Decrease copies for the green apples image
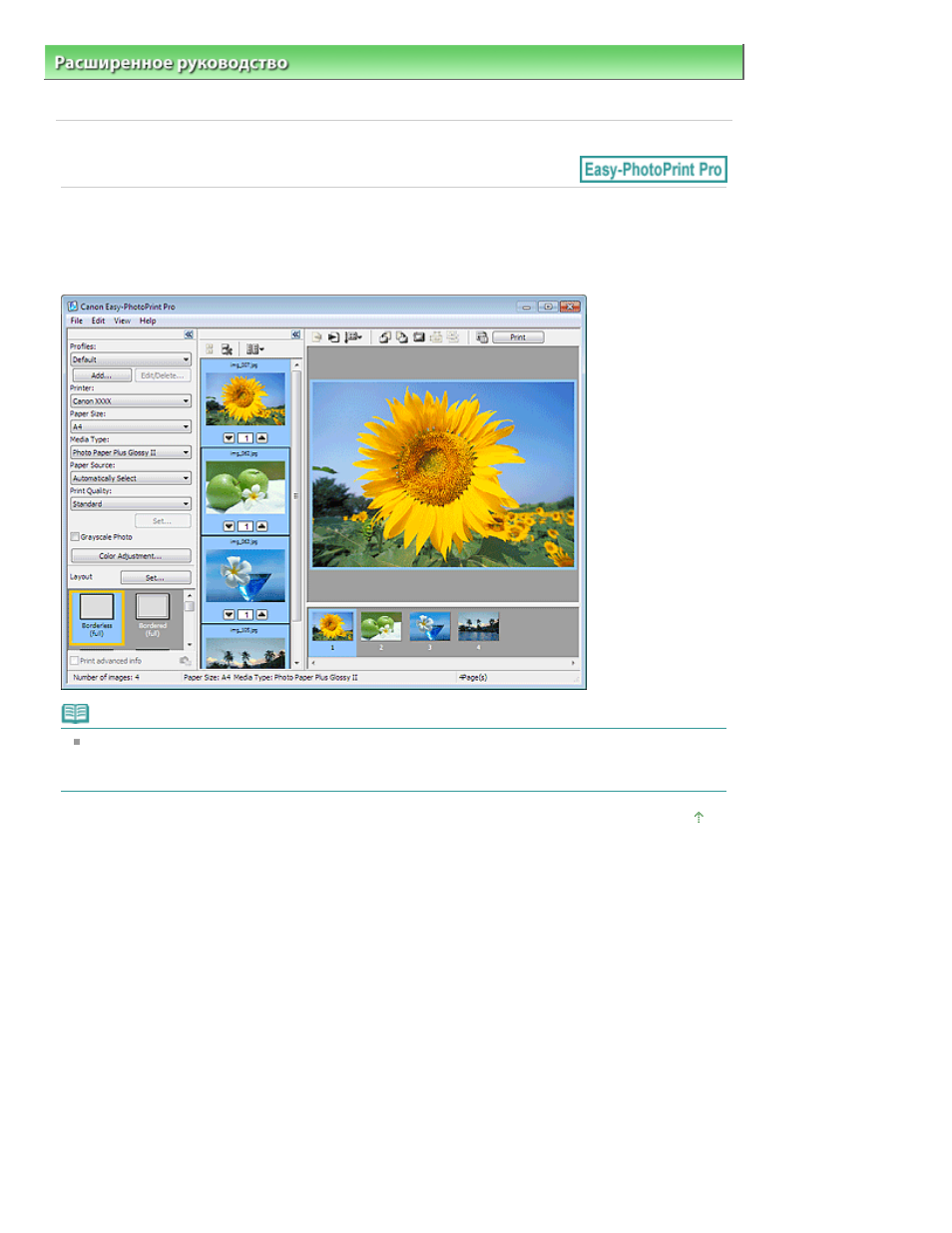This screenshot has height=1233, width=952. [229, 526]
